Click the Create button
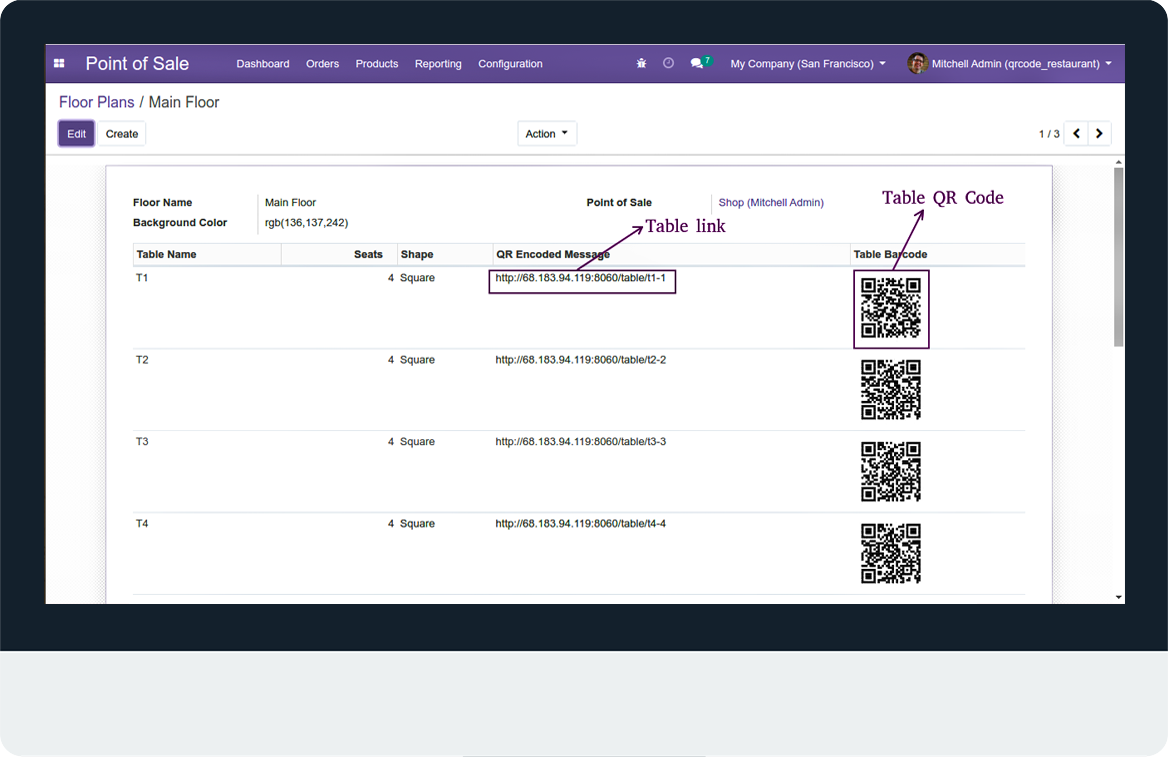The image size is (1168, 757). [x=122, y=133]
